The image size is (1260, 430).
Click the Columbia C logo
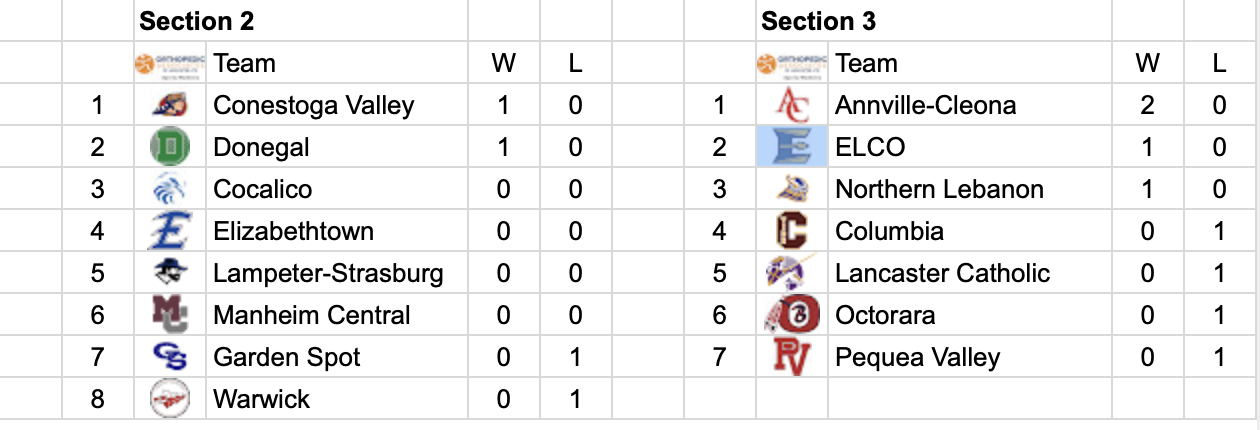pos(791,231)
